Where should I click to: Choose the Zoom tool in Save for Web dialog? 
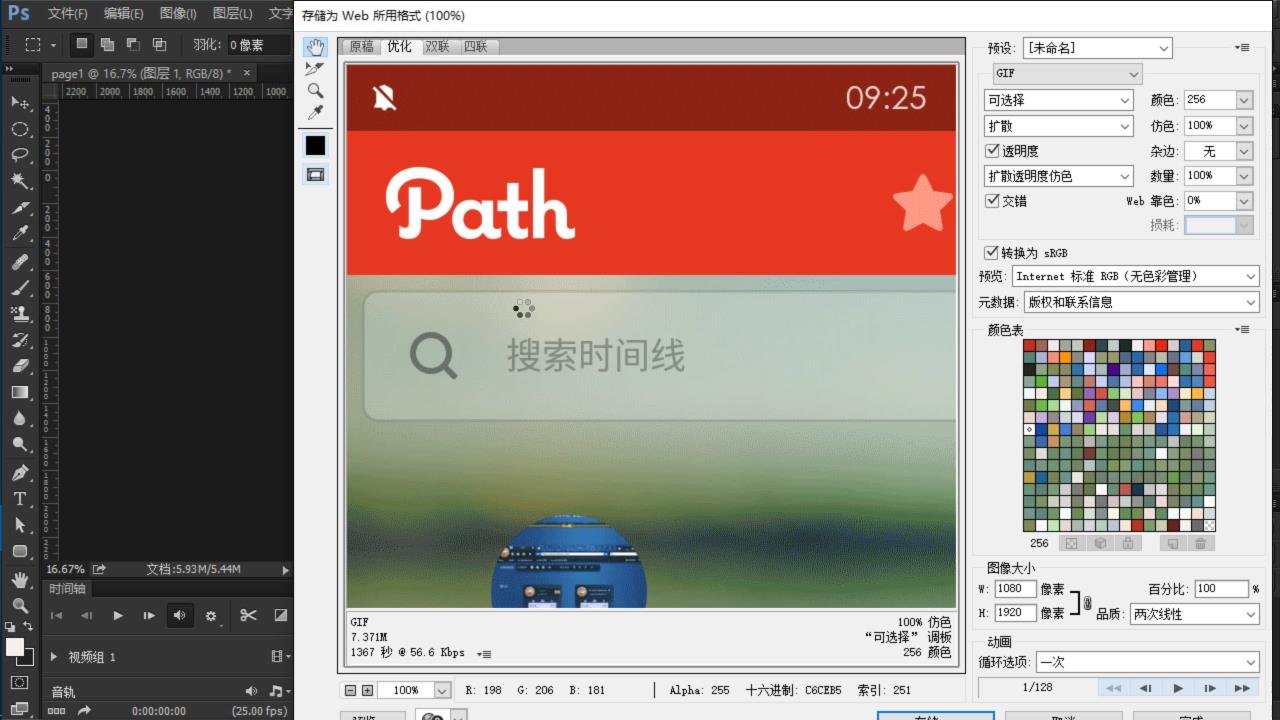click(x=315, y=90)
